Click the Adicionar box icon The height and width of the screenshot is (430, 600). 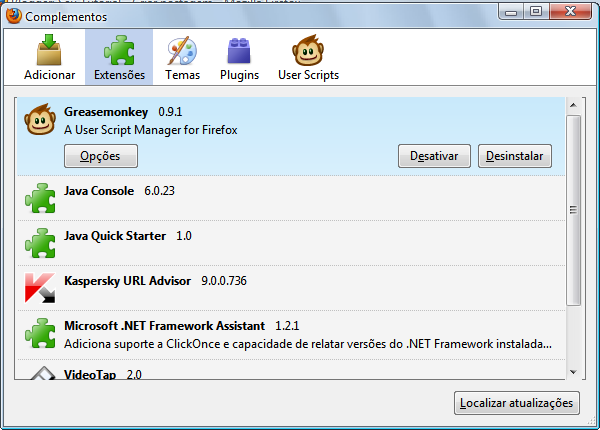tap(49, 50)
